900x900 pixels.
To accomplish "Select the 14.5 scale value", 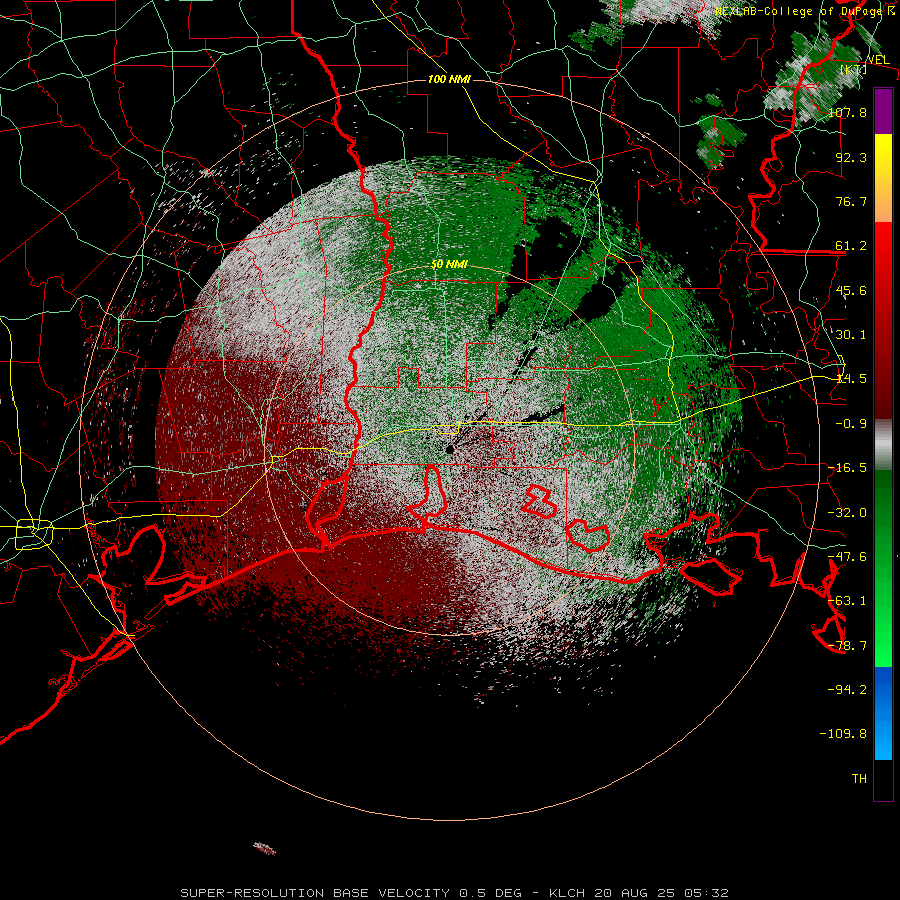I will coord(851,379).
